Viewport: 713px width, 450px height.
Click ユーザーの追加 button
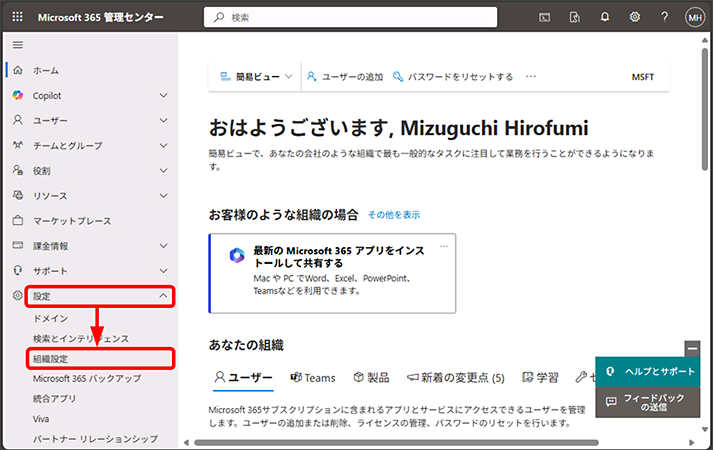(345, 77)
